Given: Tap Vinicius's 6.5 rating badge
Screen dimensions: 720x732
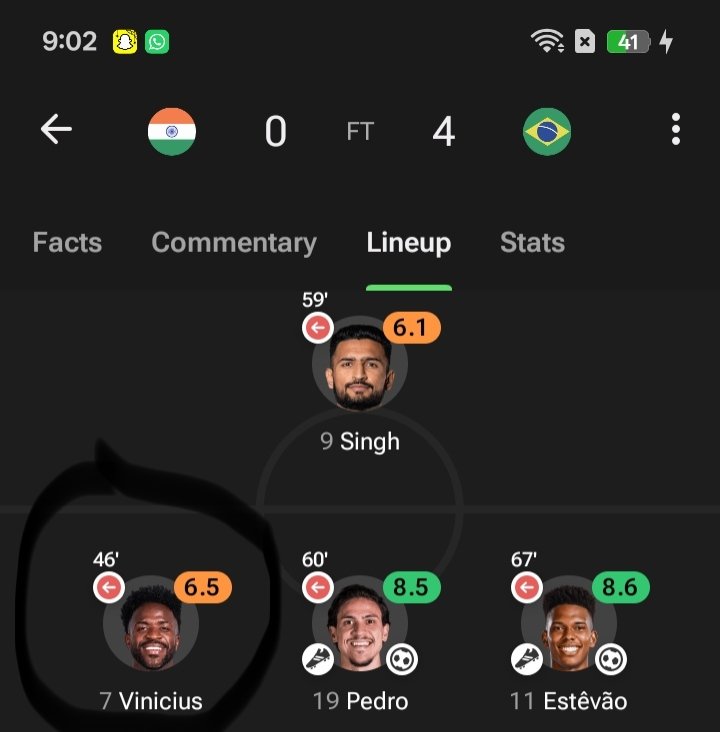Looking at the screenshot, I should tap(203, 587).
